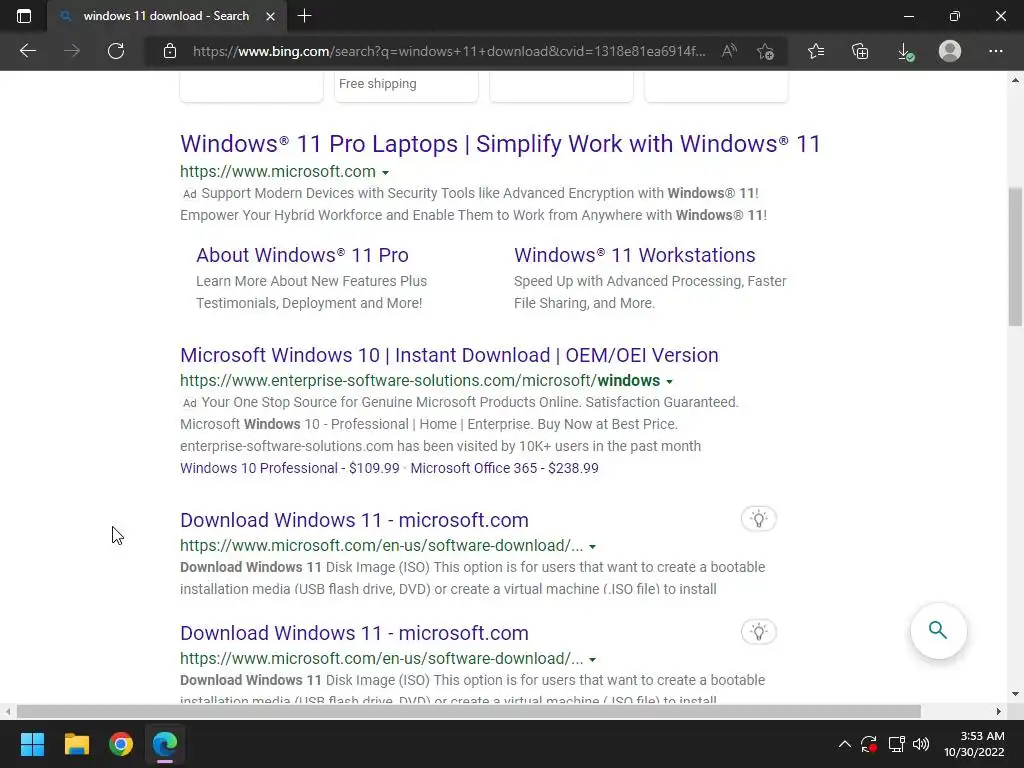The height and width of the screenshot is (768, 1024).
Task: Click lightbulb icon beside second Download Windows 11 result
Action: click(758, 632)
